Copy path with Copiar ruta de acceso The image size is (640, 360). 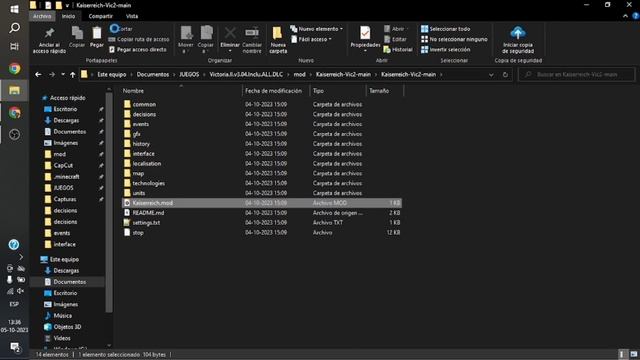(x=139, y=39)
